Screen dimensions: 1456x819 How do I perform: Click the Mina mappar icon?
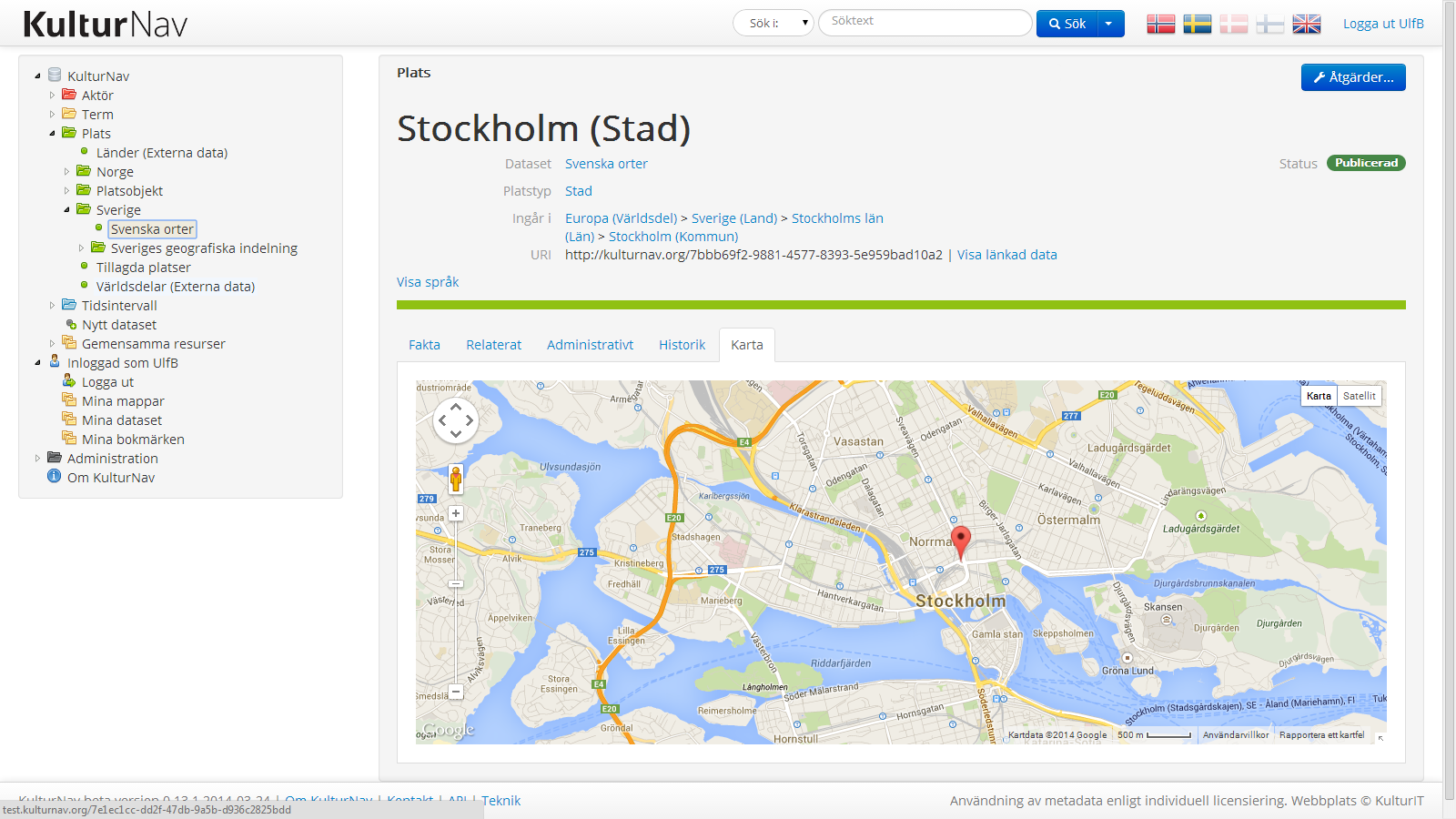click(69, 399)
